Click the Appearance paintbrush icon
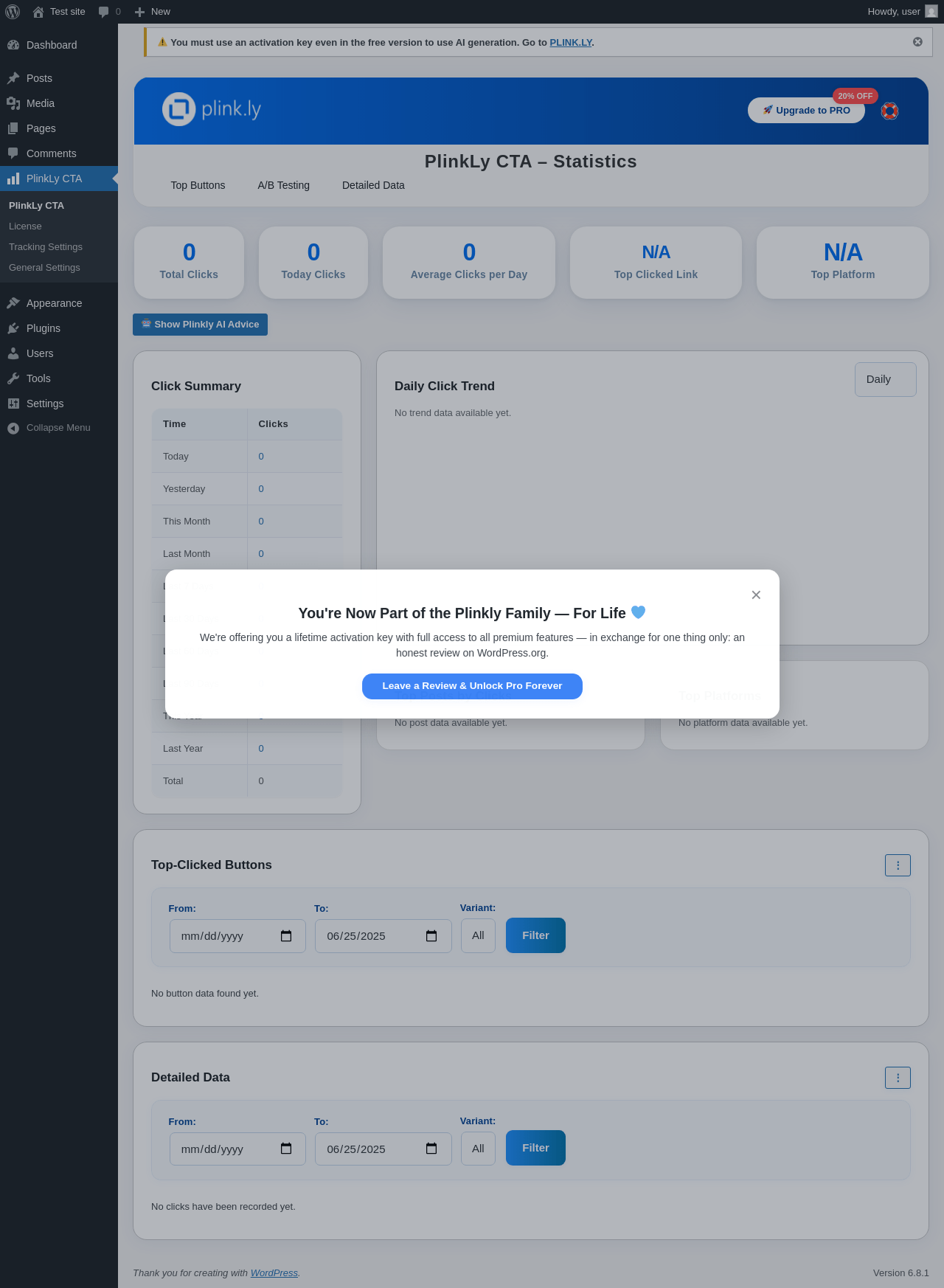 13,303
